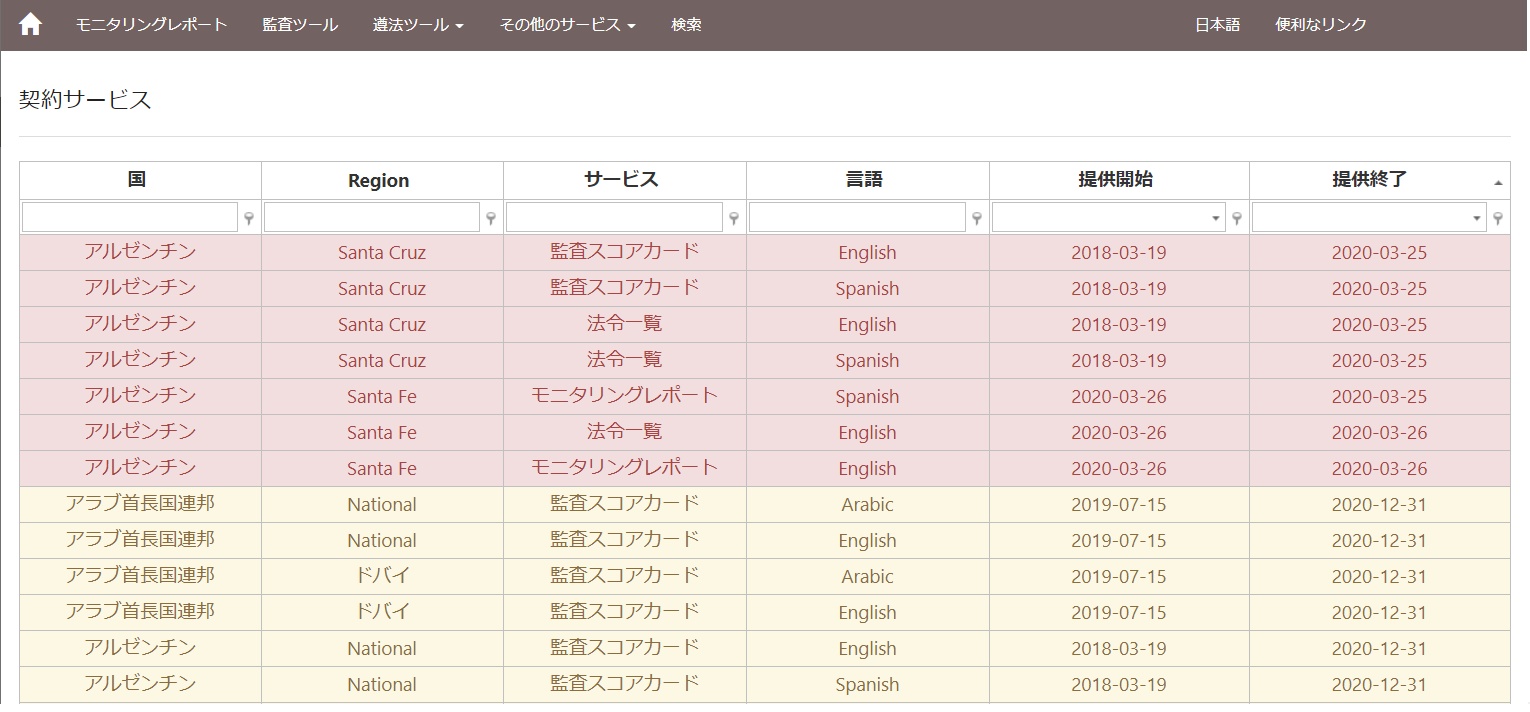Sort the table by Region header
The height and width of the screenshot is (712, 1530).
click(x=378, y=181)
